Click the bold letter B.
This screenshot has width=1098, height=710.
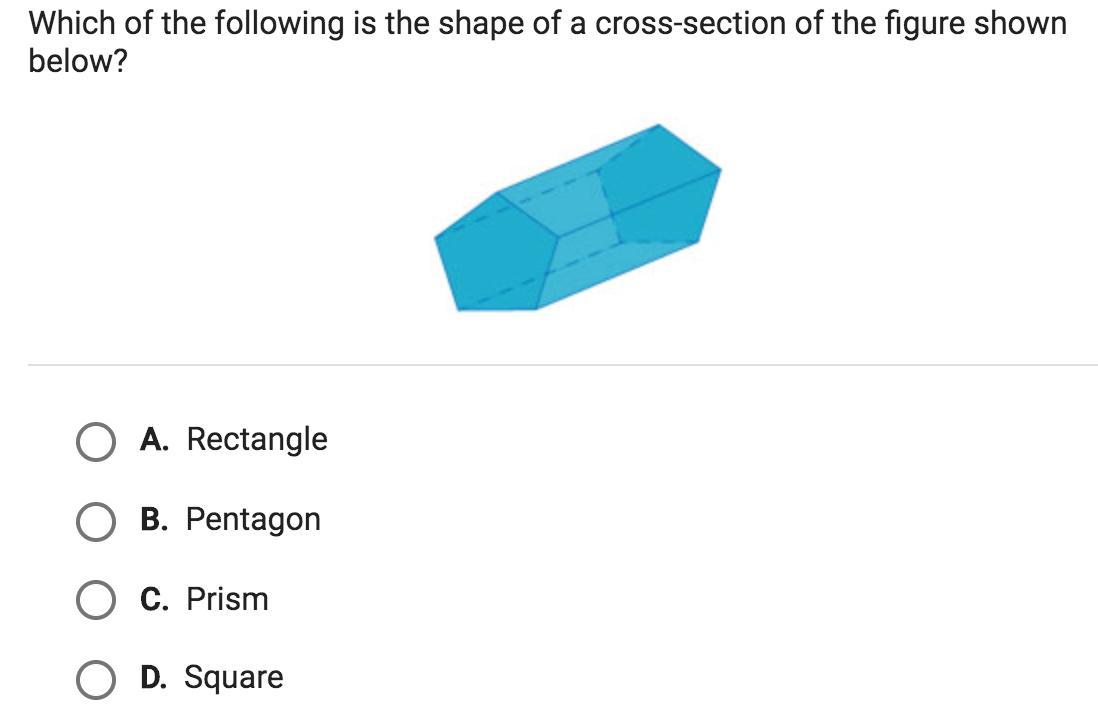pyautogui.click(x=153, y=519)
